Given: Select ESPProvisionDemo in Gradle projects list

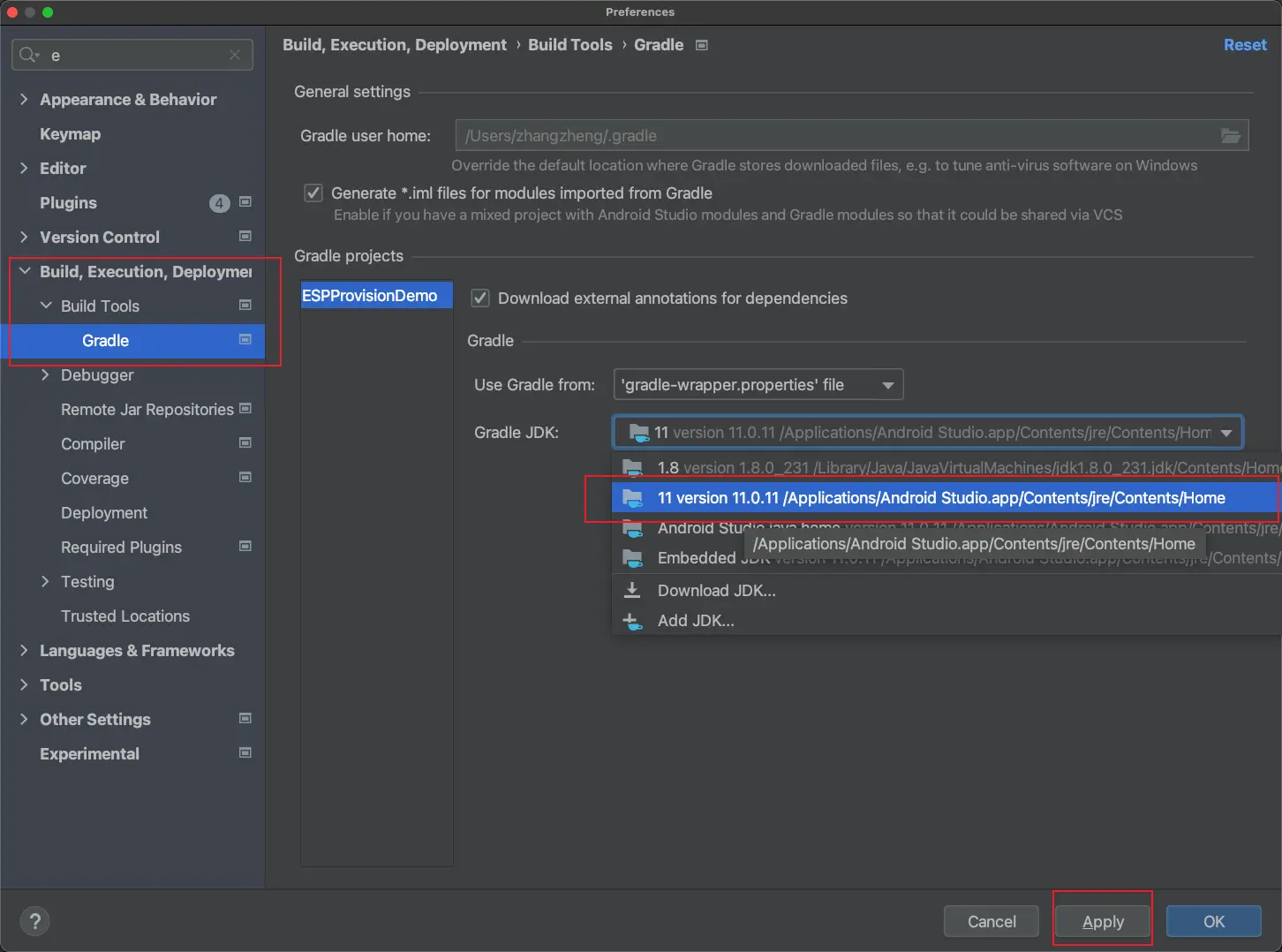Looking at the screenshot, I should tap(370, 296).
